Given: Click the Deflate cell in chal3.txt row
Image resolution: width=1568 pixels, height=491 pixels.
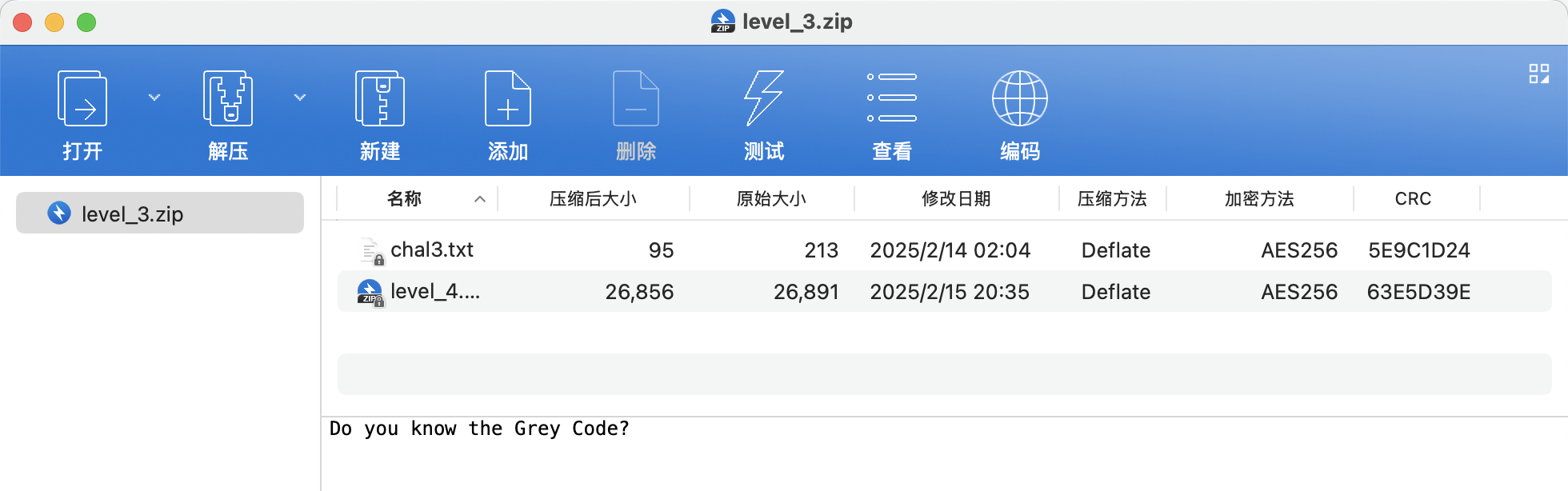Looking at the screenshot, I should pyautogui.click(x=1116, y=250).
